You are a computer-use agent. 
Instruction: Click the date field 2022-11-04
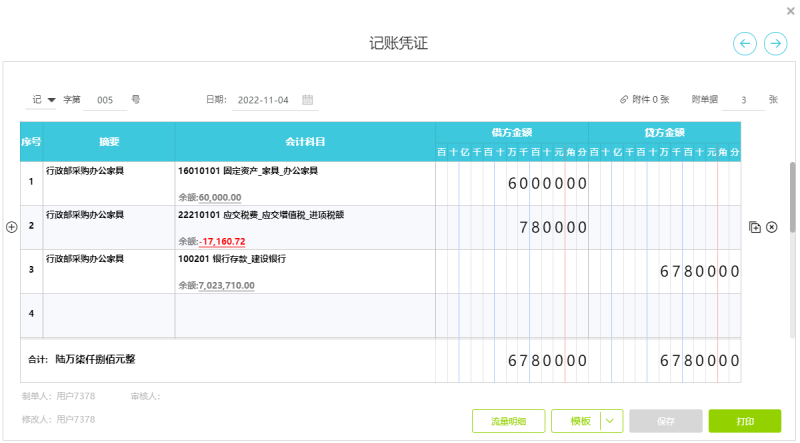point(263,100)
